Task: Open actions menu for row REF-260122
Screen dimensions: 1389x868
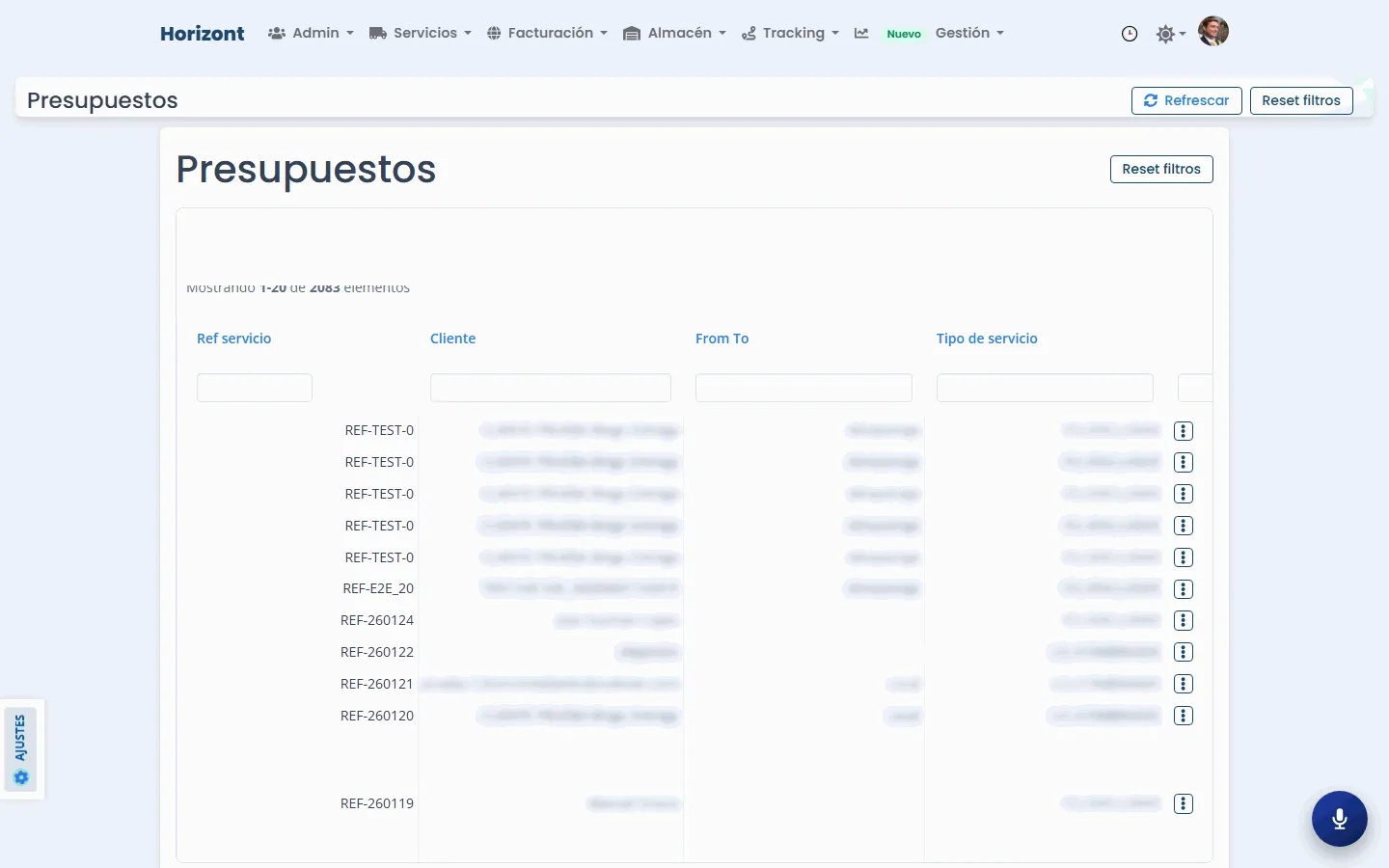Action: (x=1184, y=653)
